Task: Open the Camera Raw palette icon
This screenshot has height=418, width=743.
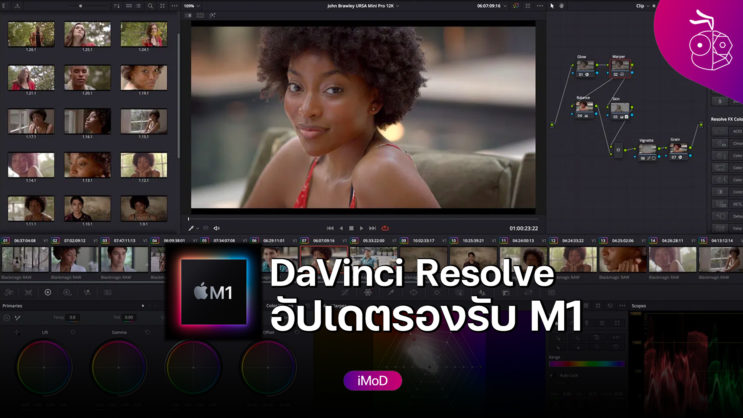Action: (x=9, y=293)
